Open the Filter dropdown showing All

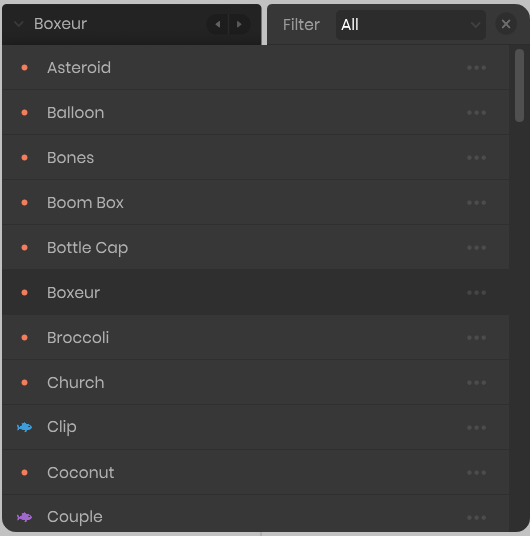411,25
